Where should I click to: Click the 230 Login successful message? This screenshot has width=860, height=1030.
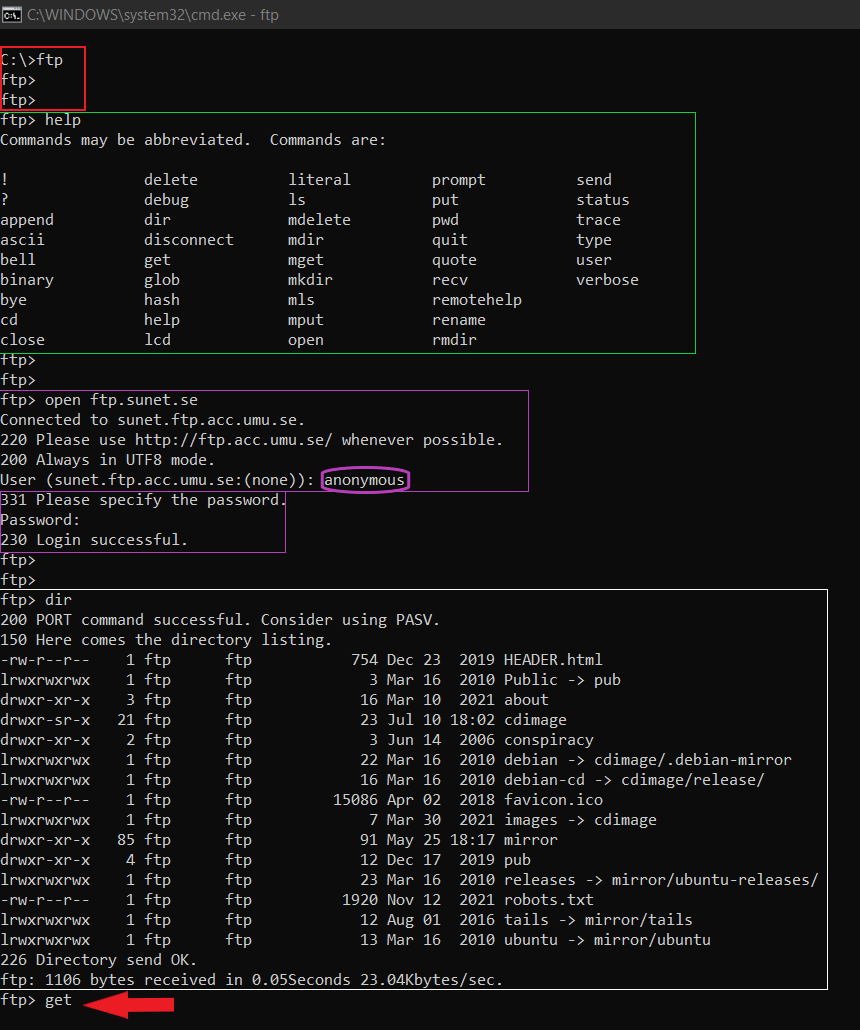click(x=94, y=540)
